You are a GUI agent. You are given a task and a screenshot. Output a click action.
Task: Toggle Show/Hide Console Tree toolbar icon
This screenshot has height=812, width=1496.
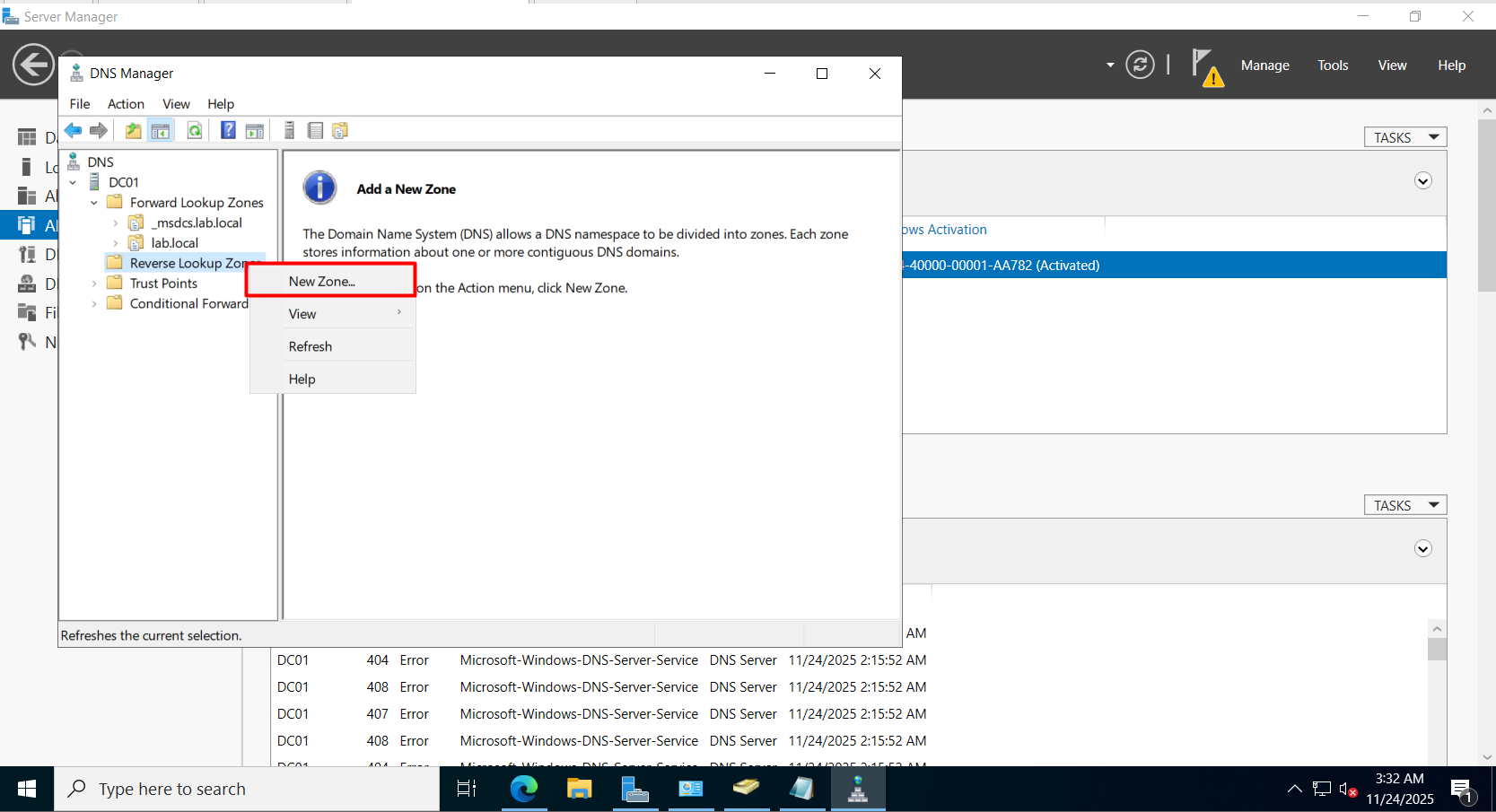[x=161, y=131]
